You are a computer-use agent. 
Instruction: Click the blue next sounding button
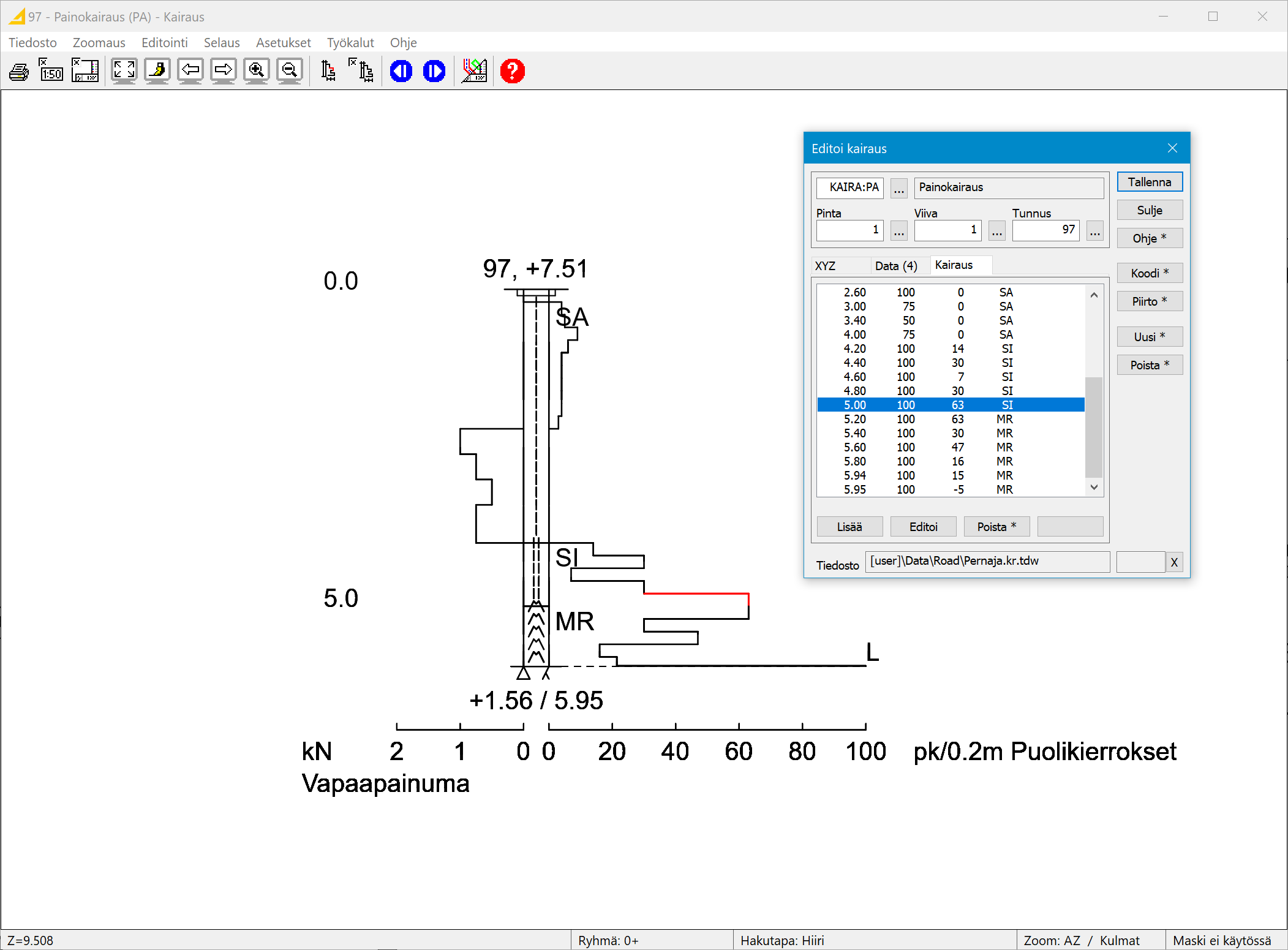tap(434, 71)
